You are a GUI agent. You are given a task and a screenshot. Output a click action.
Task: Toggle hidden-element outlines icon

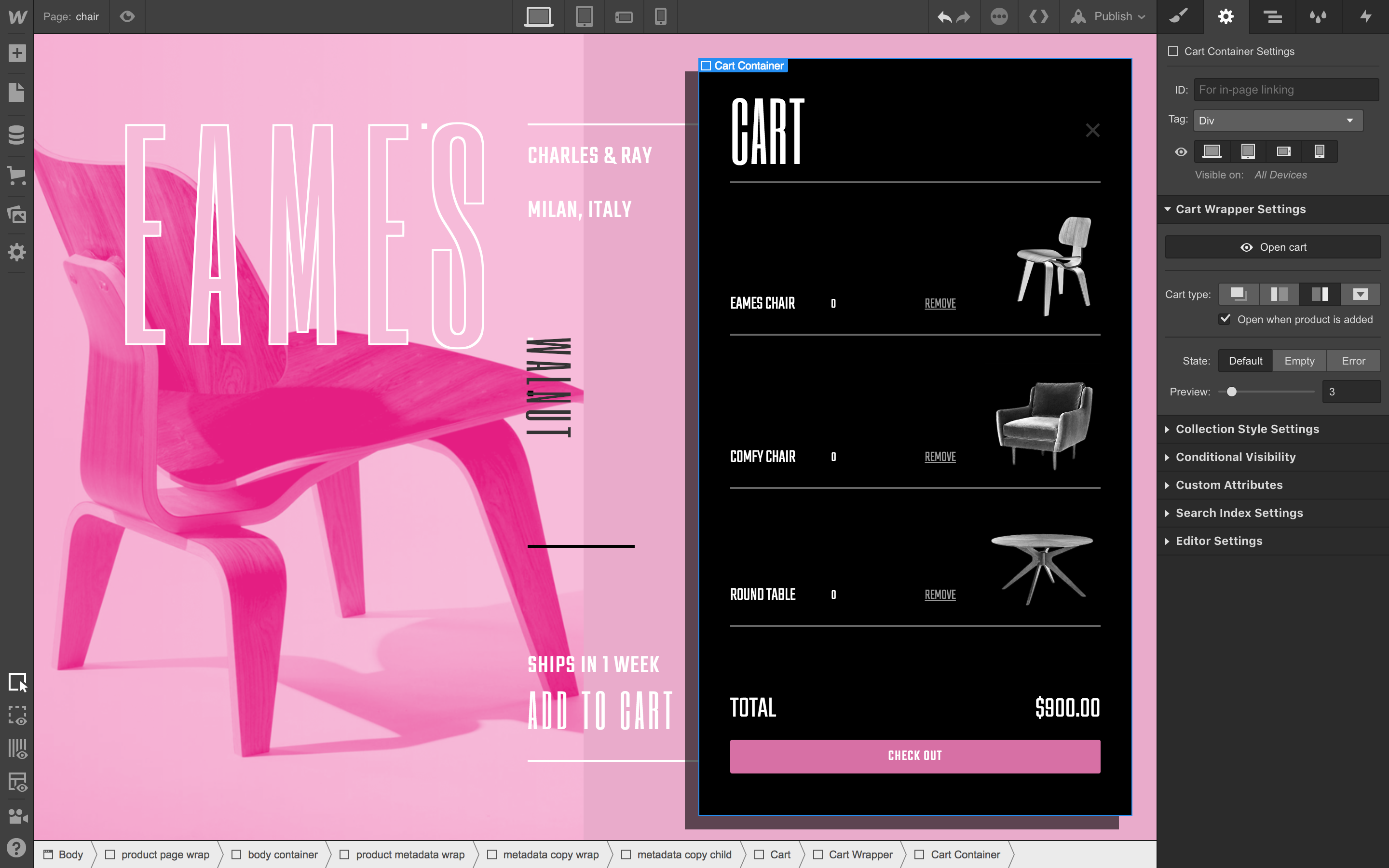(17, 716)
